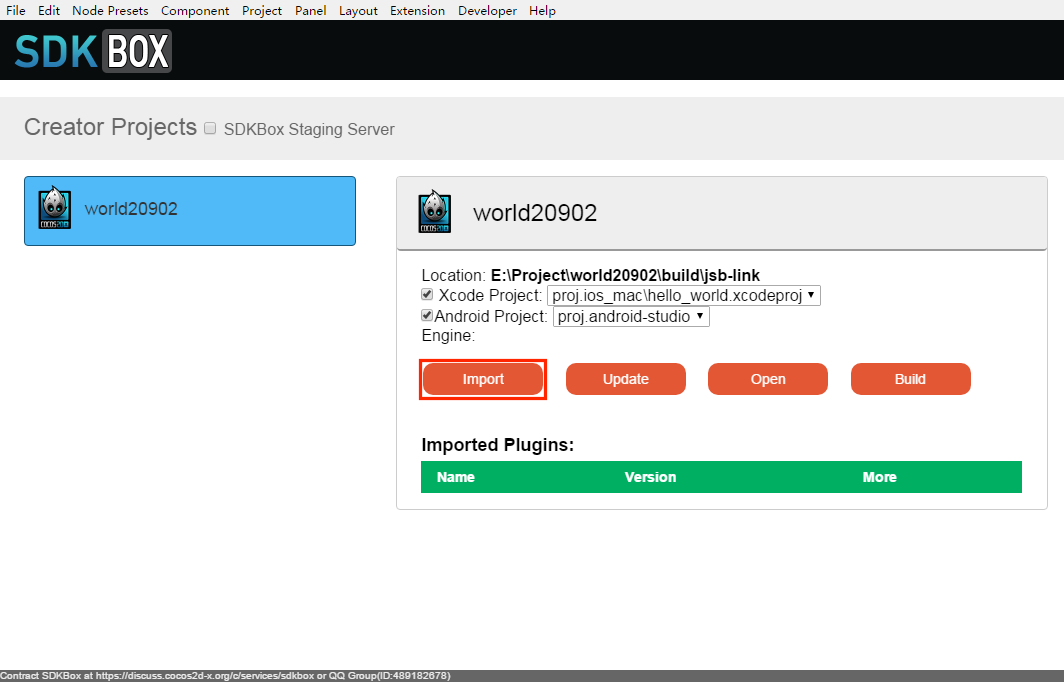Open the Edit menu

[x=49, y=10]
